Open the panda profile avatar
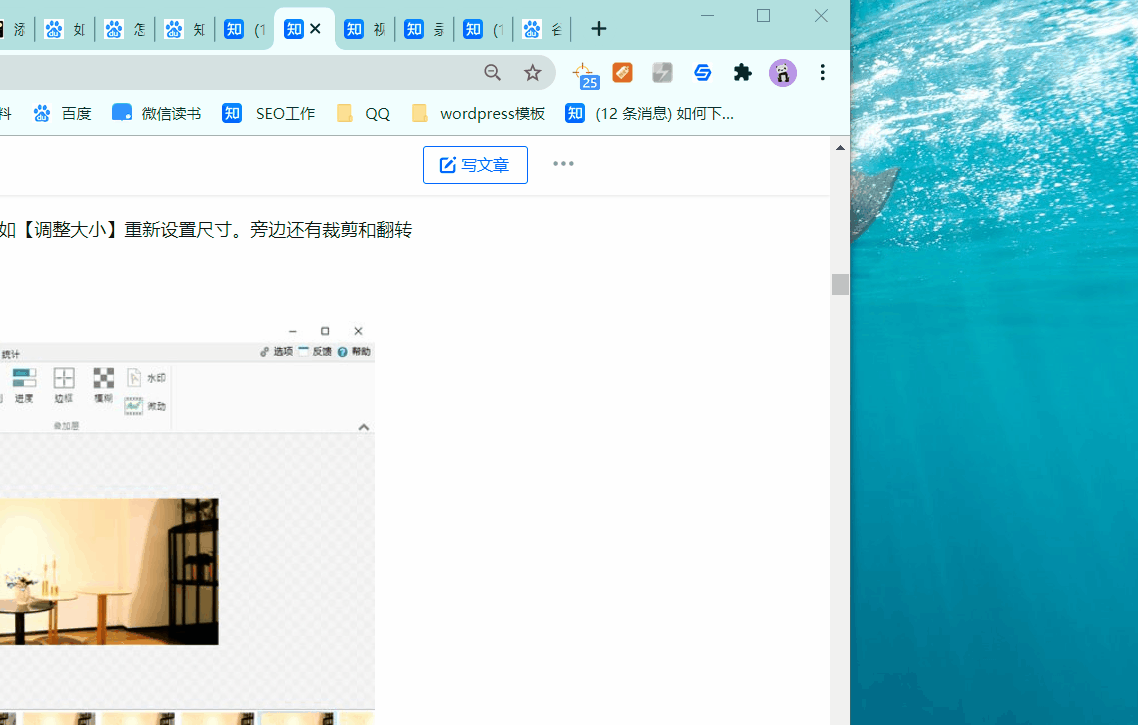The height and width of the screenshot is (725, 1138). coord(782,73)
